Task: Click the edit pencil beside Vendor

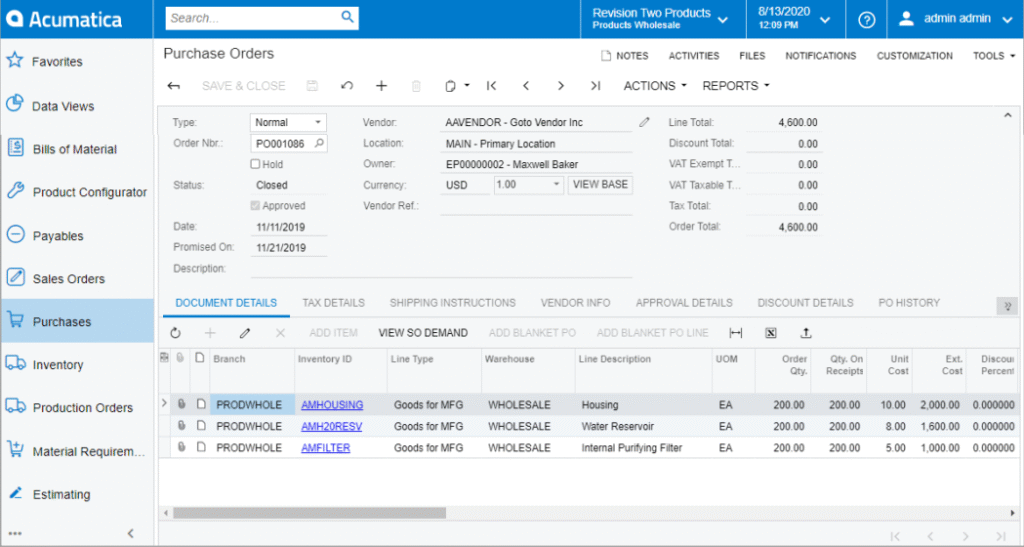Action: 645,122
